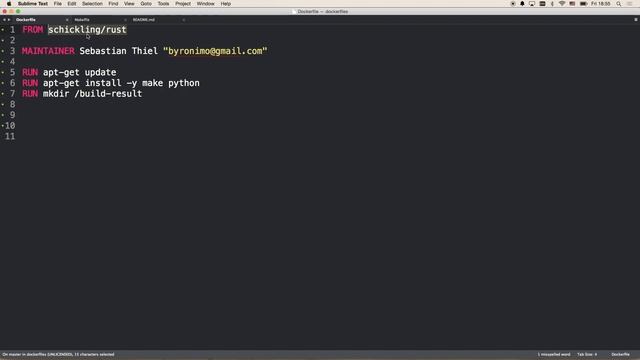Open the Sublime Text application menu
The width and height of the screenshot is (640, 360).
[x=33, y=4]
